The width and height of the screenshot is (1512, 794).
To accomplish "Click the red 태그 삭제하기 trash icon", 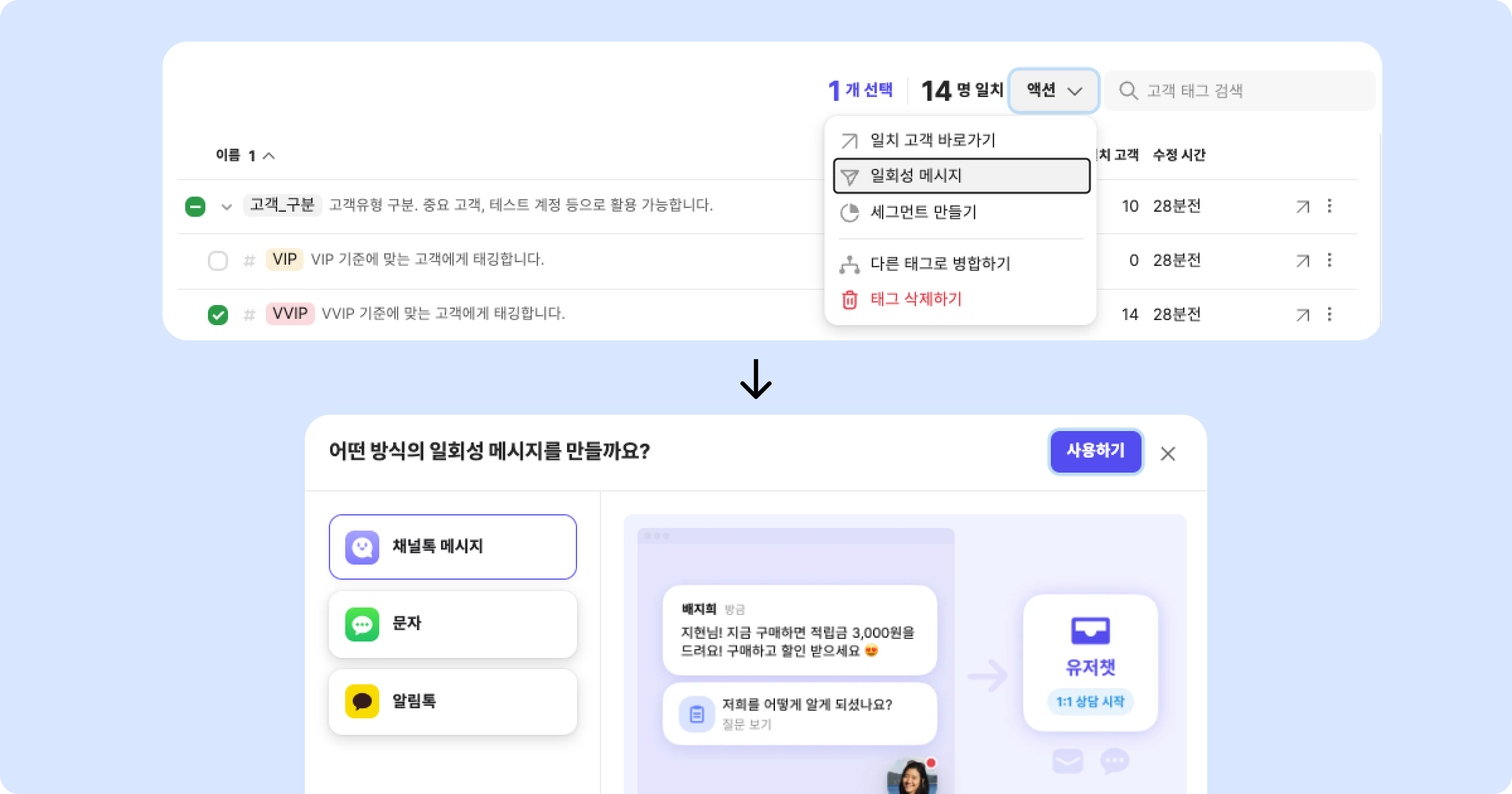I will [849, 299].
